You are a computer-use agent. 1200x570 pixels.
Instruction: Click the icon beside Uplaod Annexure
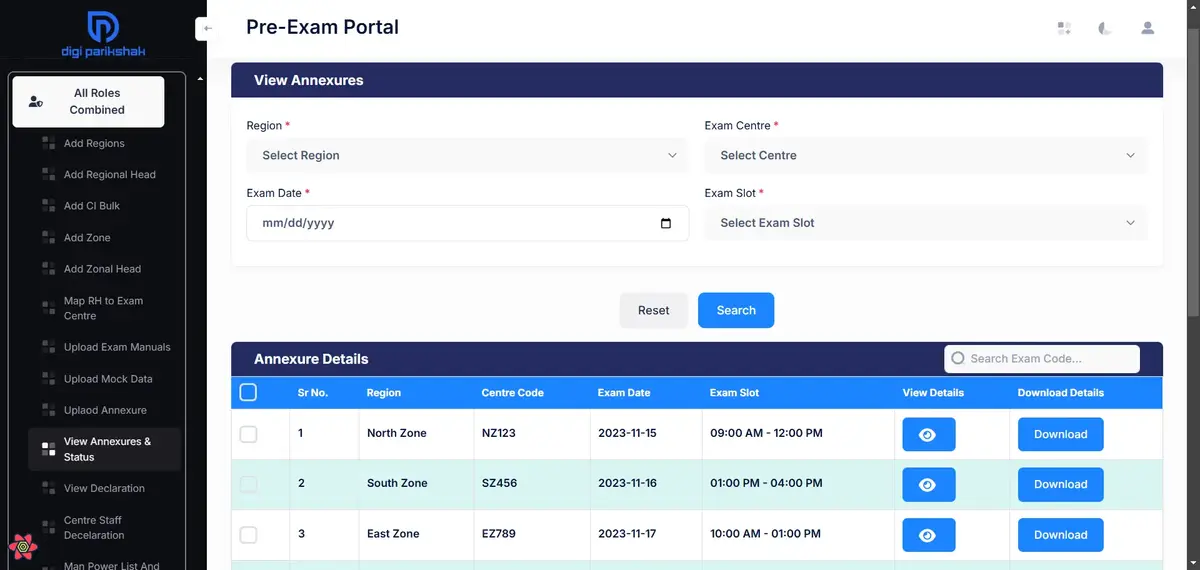[48, 410]
